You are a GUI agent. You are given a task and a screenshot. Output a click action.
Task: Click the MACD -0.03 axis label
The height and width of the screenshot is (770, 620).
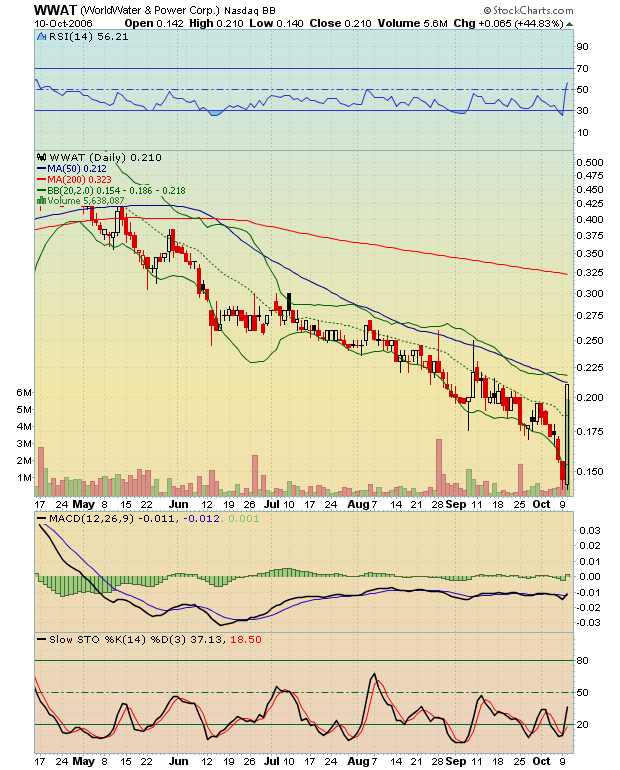(x=588, y=622)
